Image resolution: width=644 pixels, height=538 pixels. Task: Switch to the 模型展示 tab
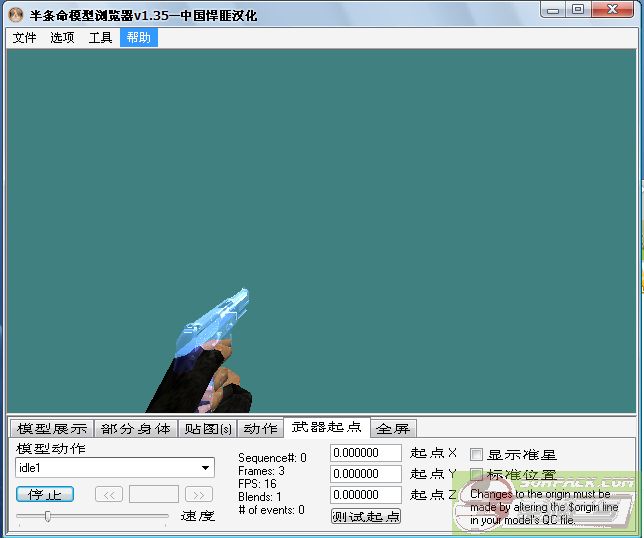click(x=52, y=429)
